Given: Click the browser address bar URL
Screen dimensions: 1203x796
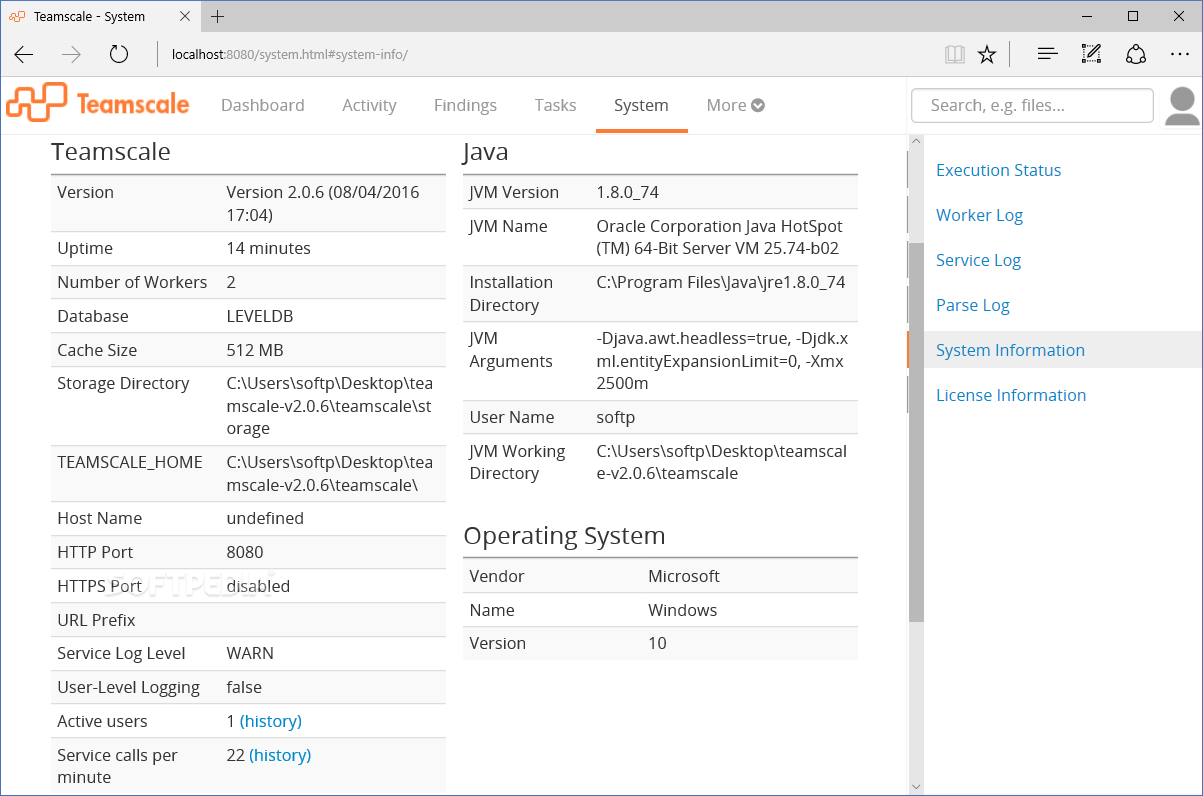Looking at the screenshot, I should 289,55.
